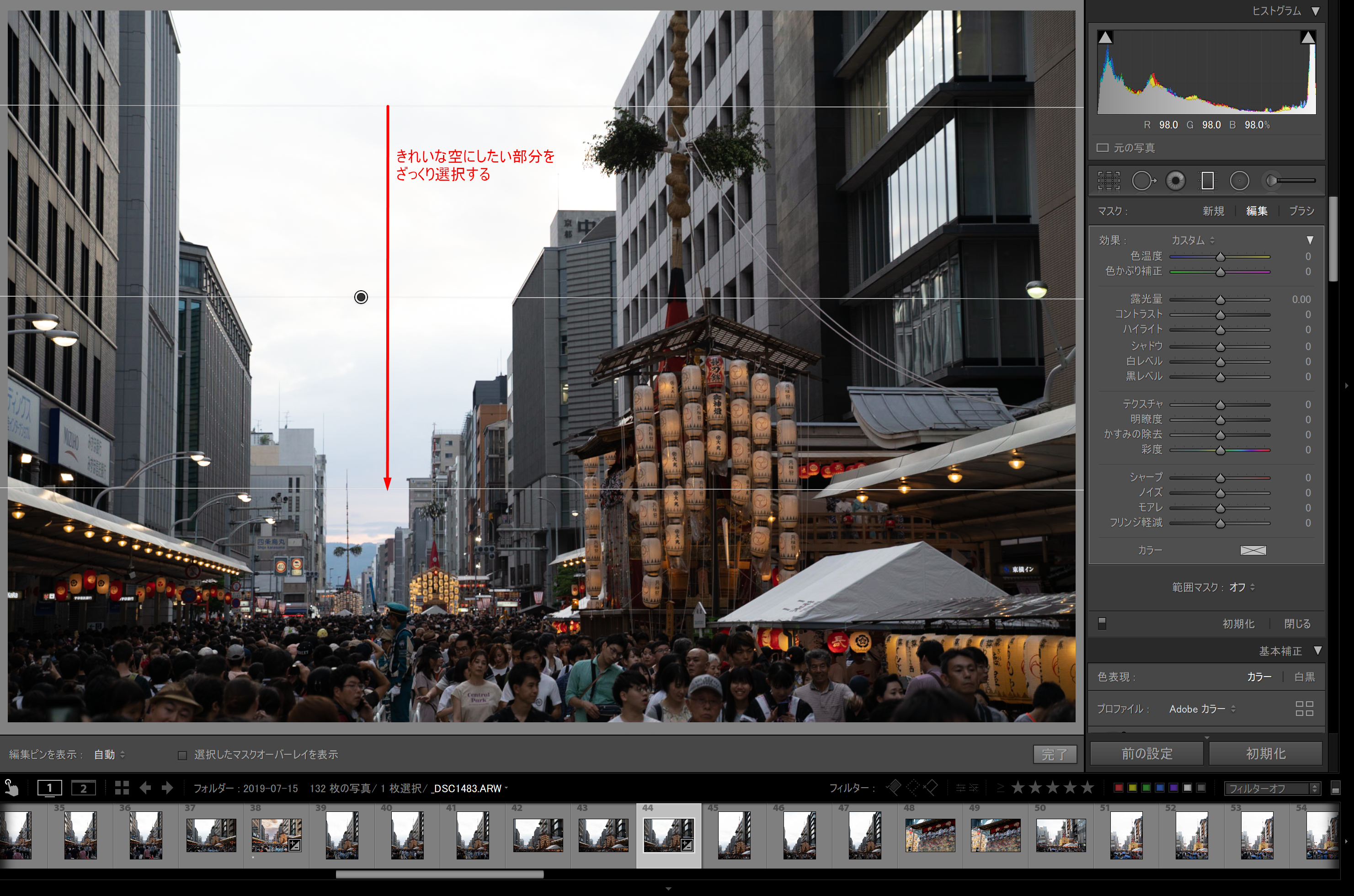Click the touch mode hand icon

coord(11,788)
